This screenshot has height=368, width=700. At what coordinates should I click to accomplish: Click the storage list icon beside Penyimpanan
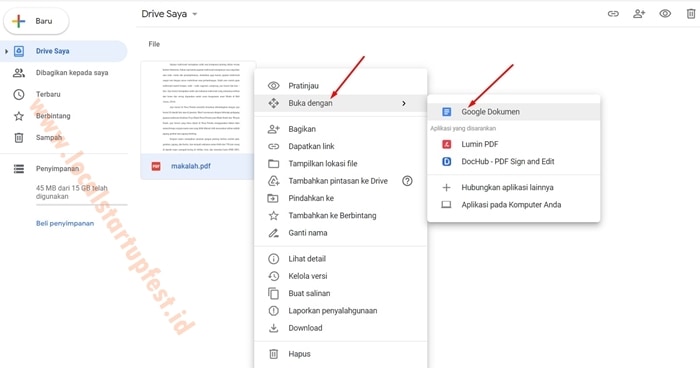click(x=19, y=169)
